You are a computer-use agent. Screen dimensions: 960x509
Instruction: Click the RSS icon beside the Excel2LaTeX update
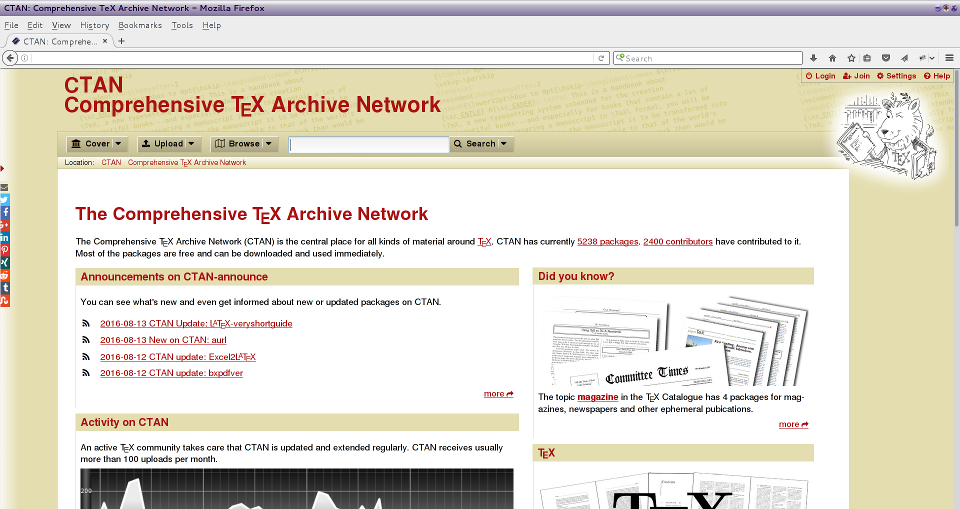coord(86,356)
